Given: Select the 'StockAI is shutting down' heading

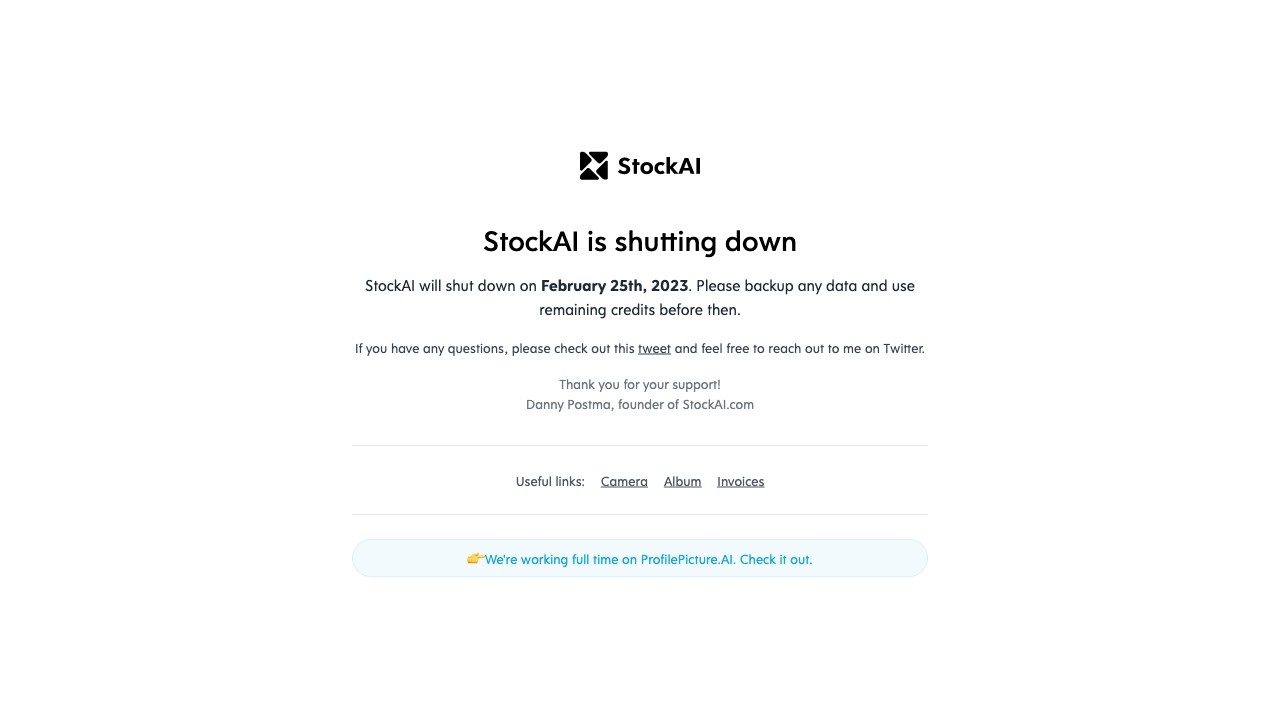Looking at the screenshot, I should [x=640, y=241].
